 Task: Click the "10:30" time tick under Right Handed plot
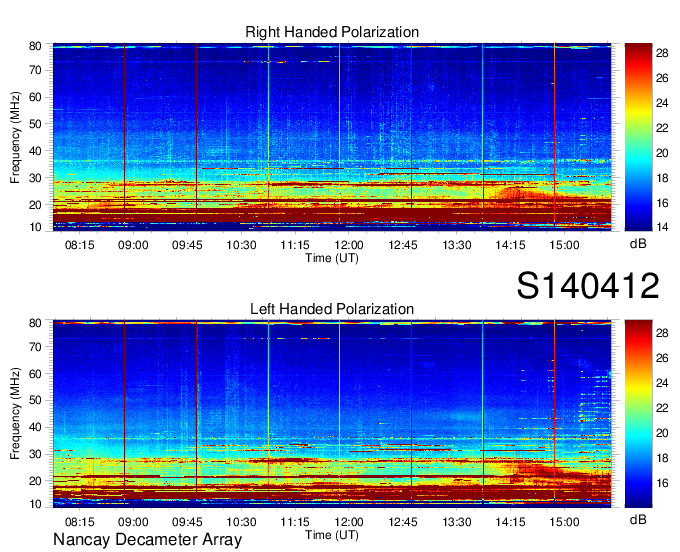coord(241,245)
